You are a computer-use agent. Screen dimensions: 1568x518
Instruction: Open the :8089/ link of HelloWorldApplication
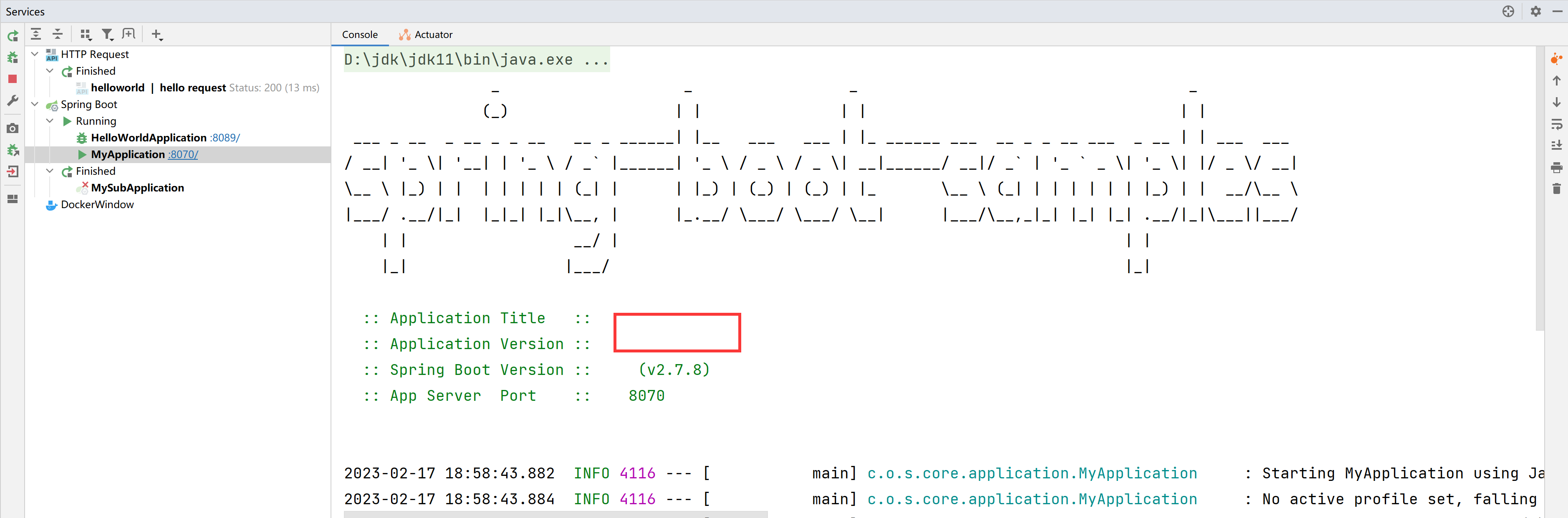point(225,138)
